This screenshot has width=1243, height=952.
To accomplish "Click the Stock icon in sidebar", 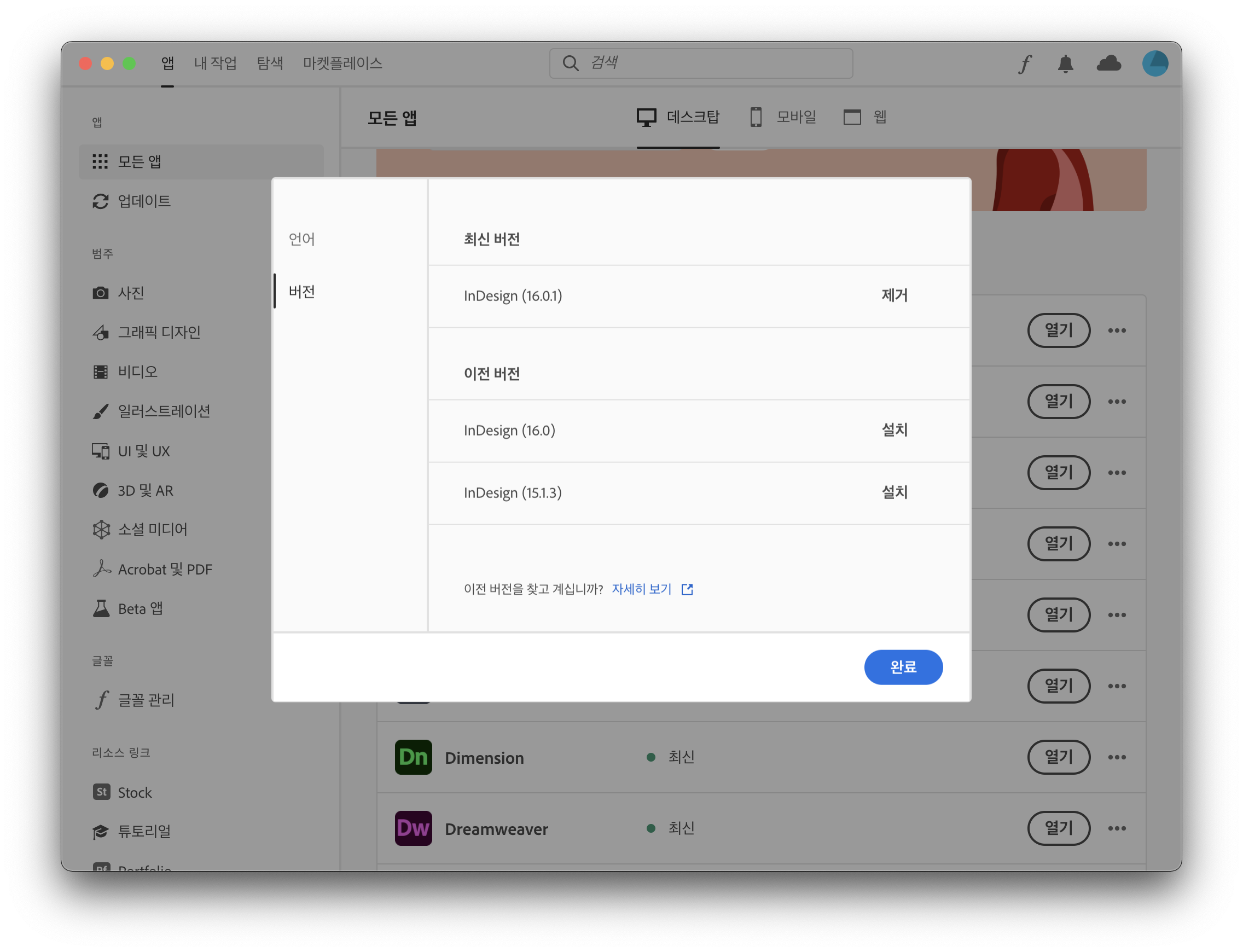I will tap(101, 792).
